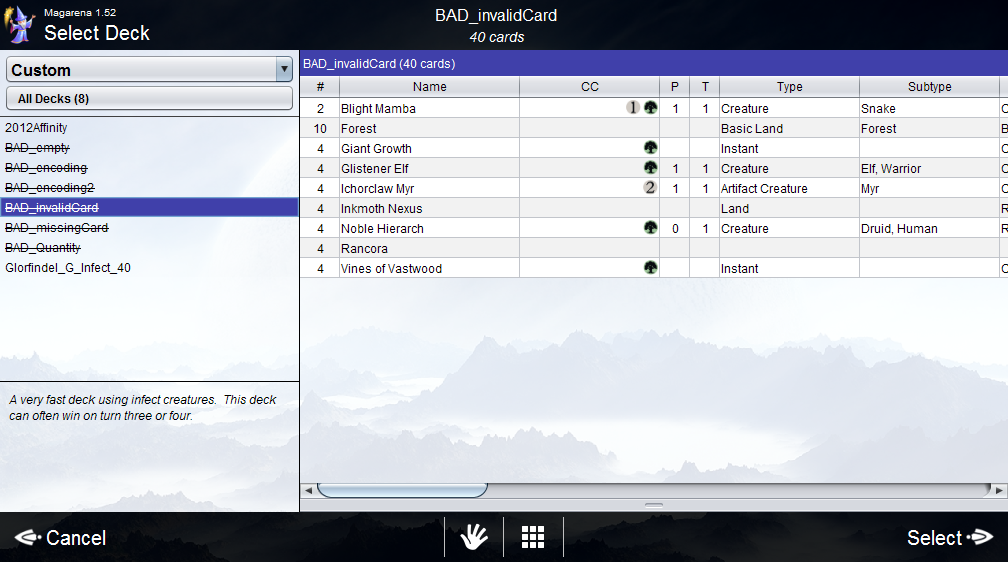This screenshot has height=562, width=1008.
Task: Click the sample hand icon
Action: click(x=474, y=537)
